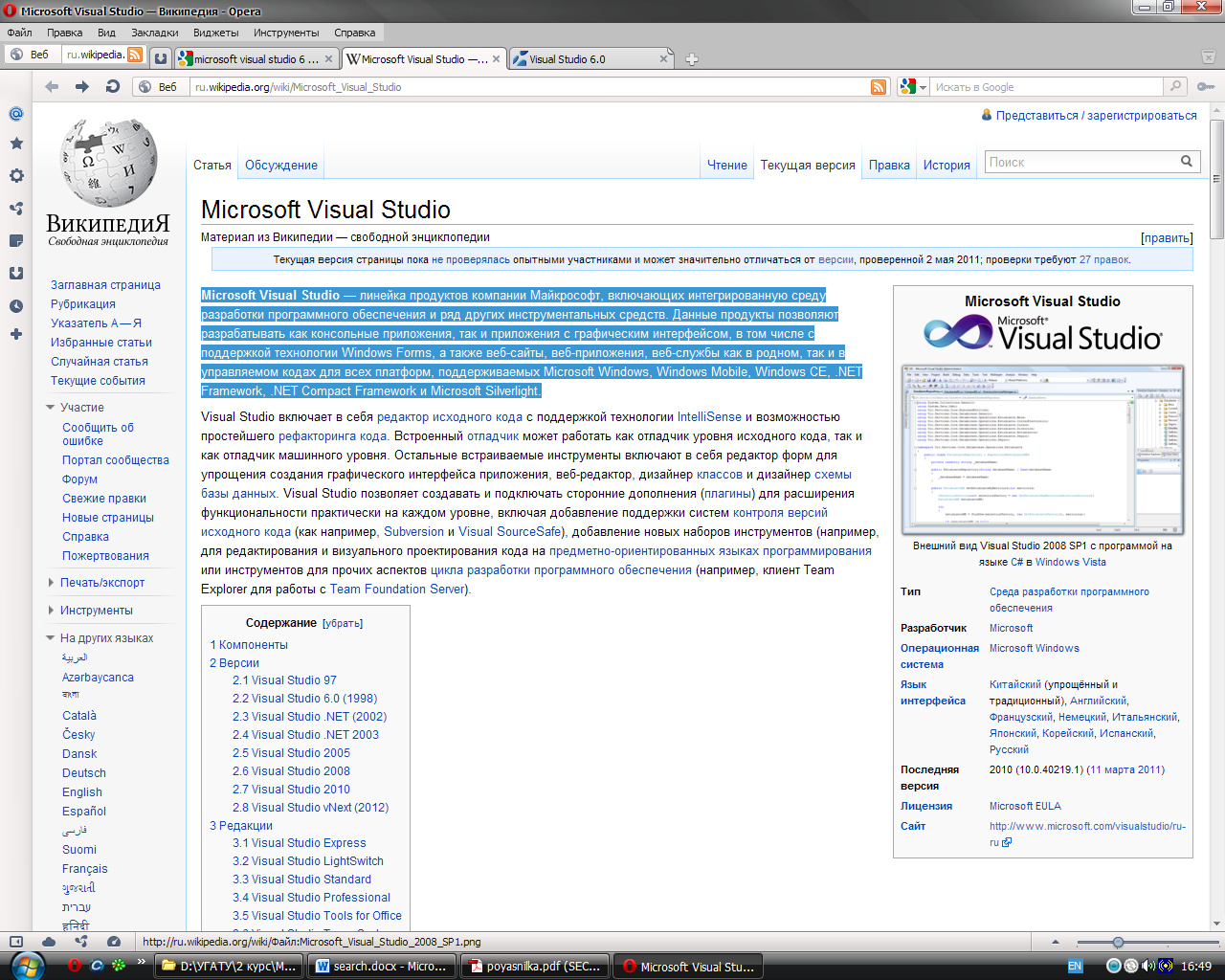Open the History clock panel in sidebar
The width and height of the screenshot is (1225, 980).
pos(15,306)
